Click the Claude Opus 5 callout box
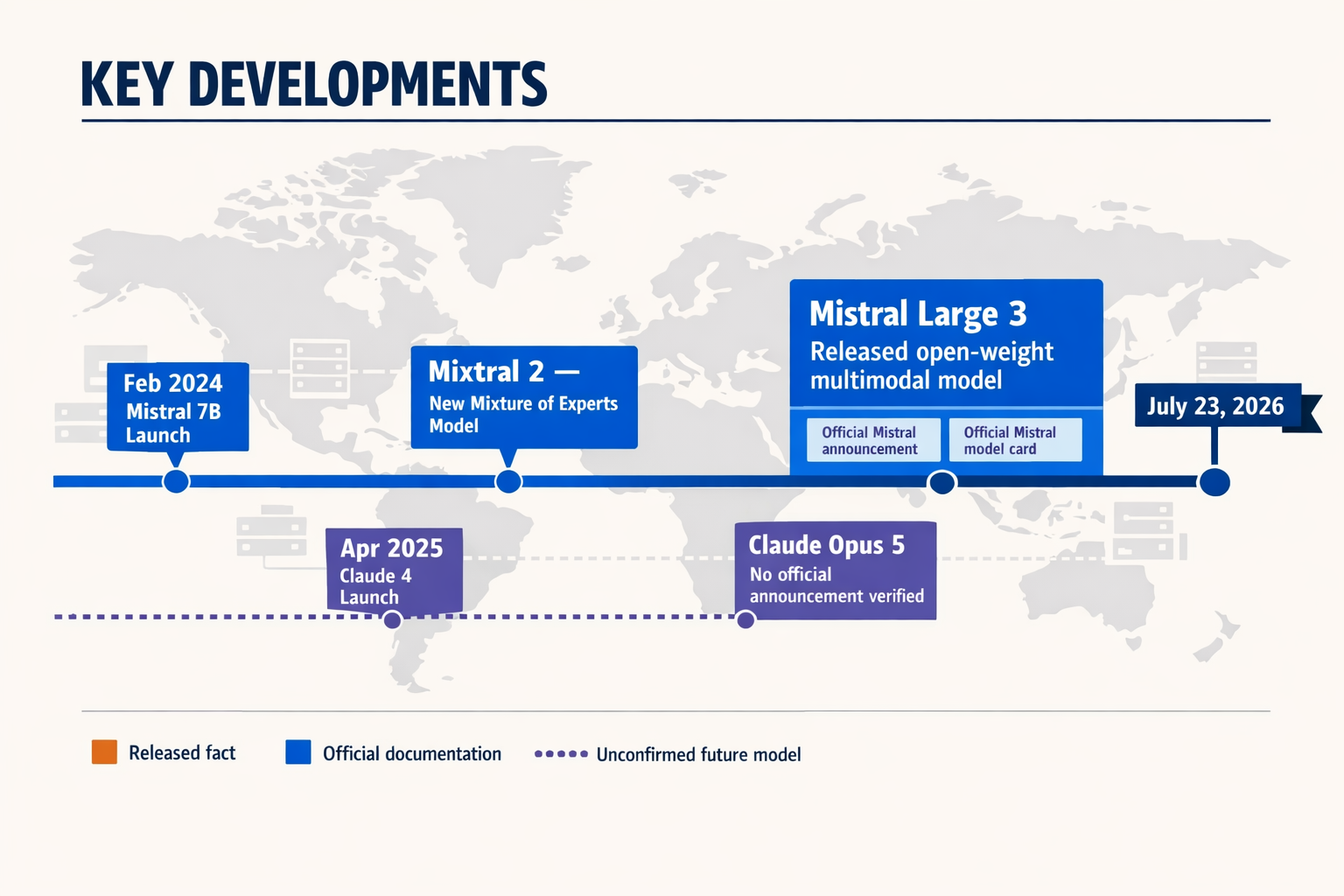Image resolution: width=1344 pixels, height=896 pixels. pyautogui.click(x=836, y=570)
